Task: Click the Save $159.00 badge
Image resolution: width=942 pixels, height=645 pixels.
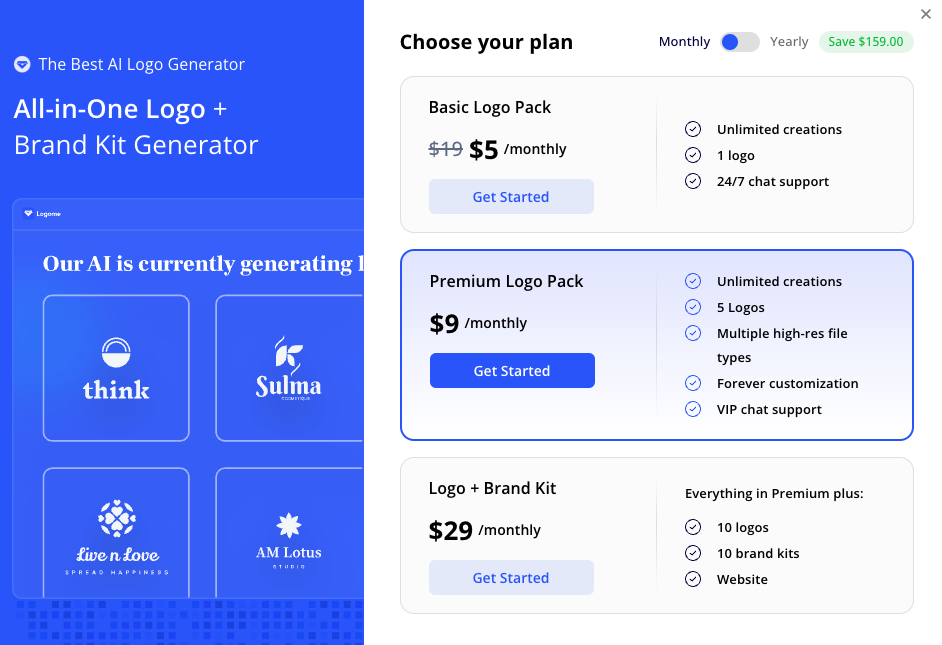Action: click(x=866, y=42)
